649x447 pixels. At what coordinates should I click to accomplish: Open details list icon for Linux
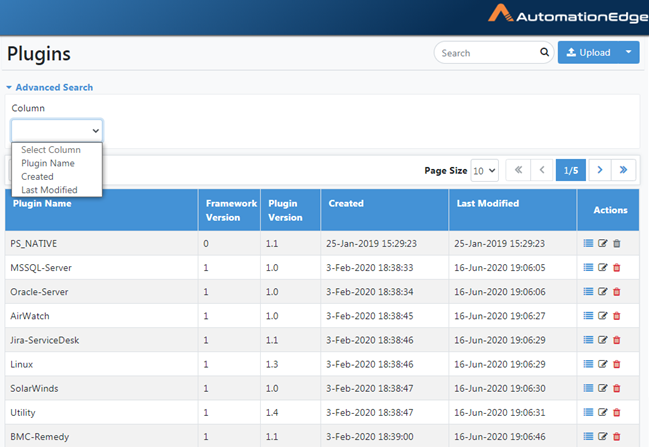coord(588,364)
